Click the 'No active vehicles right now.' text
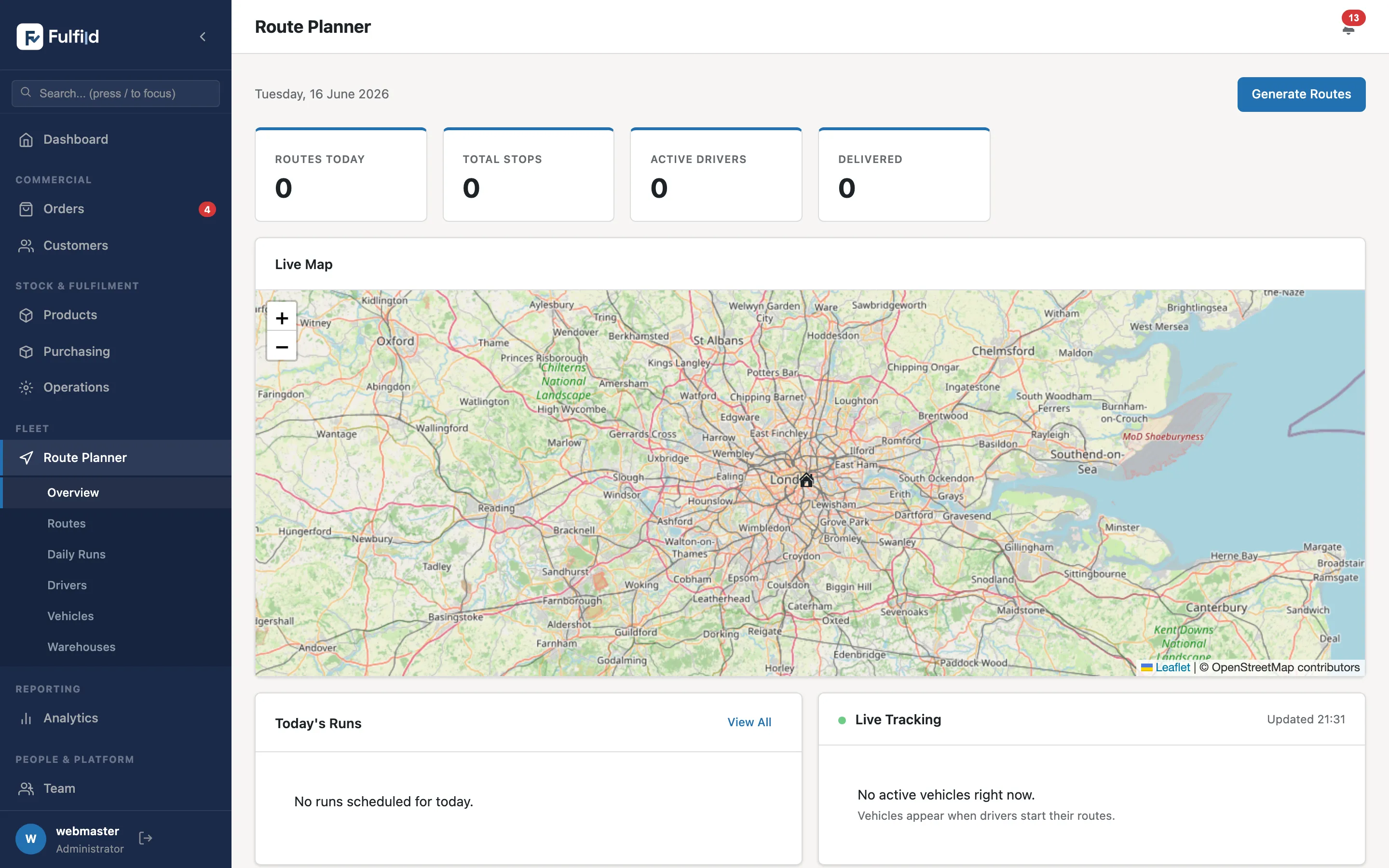 point(946,795)
